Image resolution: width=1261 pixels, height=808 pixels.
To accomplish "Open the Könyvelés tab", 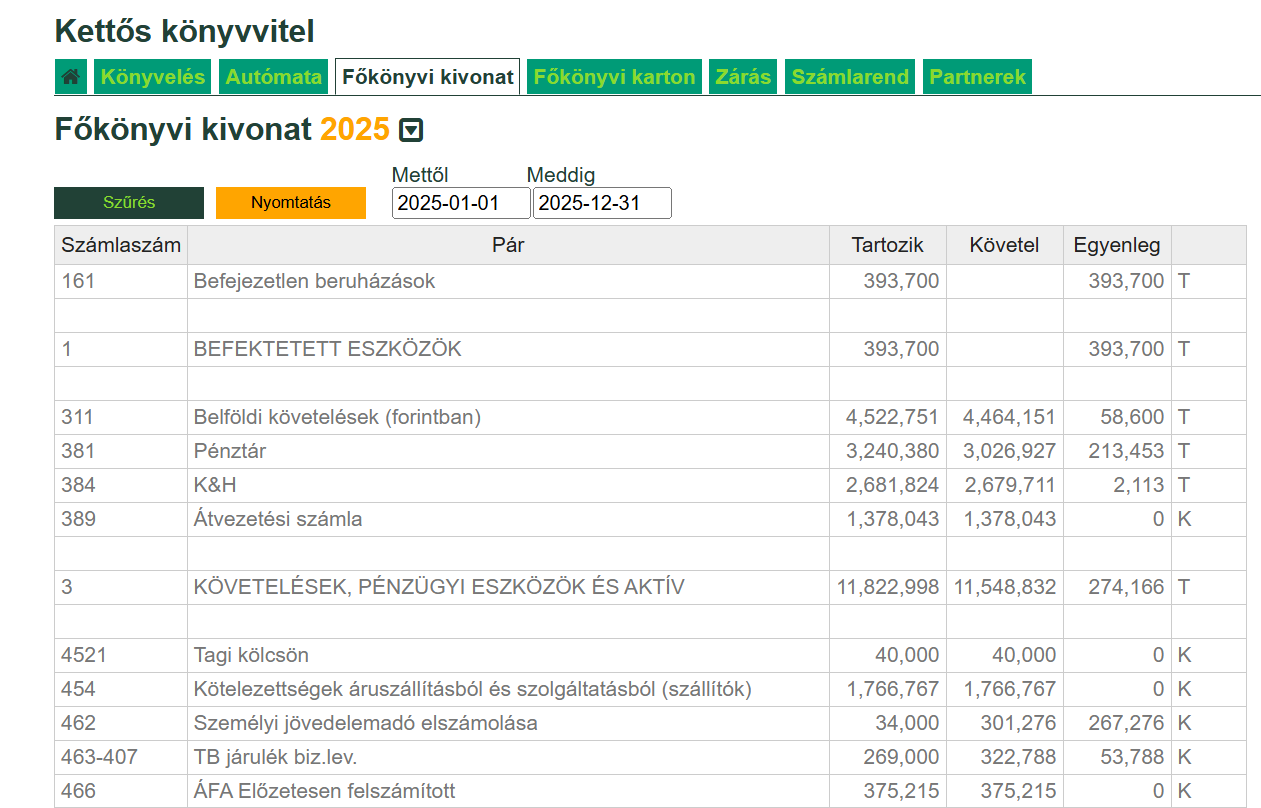I will 153,77.
